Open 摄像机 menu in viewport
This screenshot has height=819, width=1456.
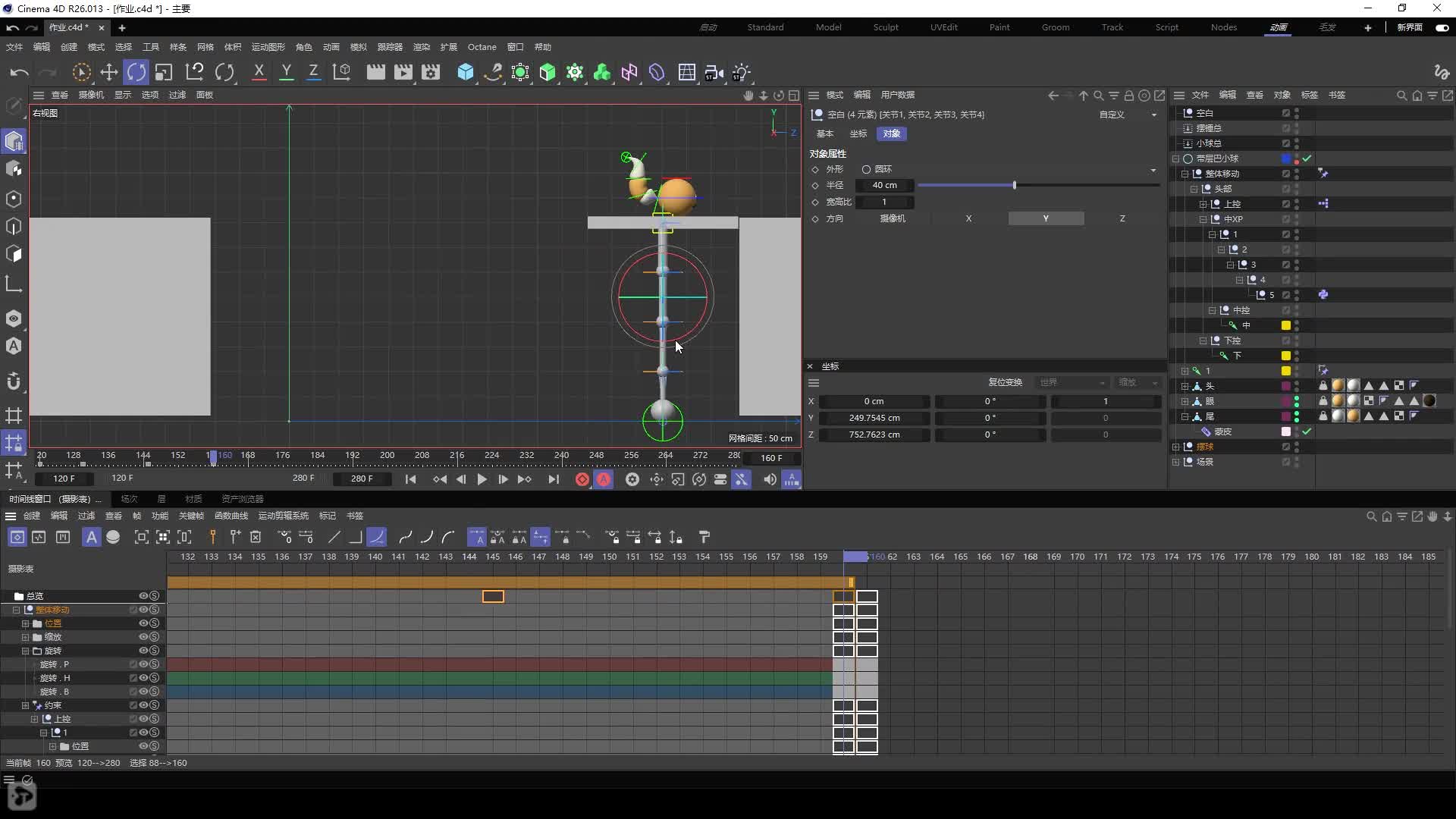point(91,95)
